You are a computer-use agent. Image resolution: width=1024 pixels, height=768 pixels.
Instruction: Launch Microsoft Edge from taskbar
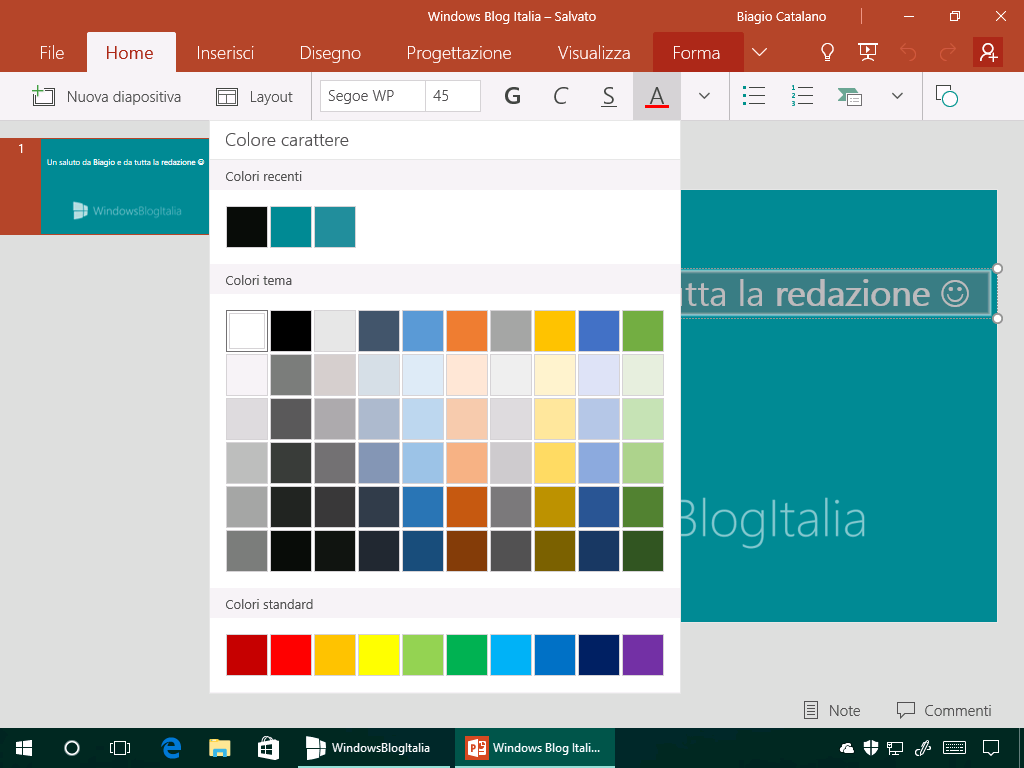[x=171, y=748]
